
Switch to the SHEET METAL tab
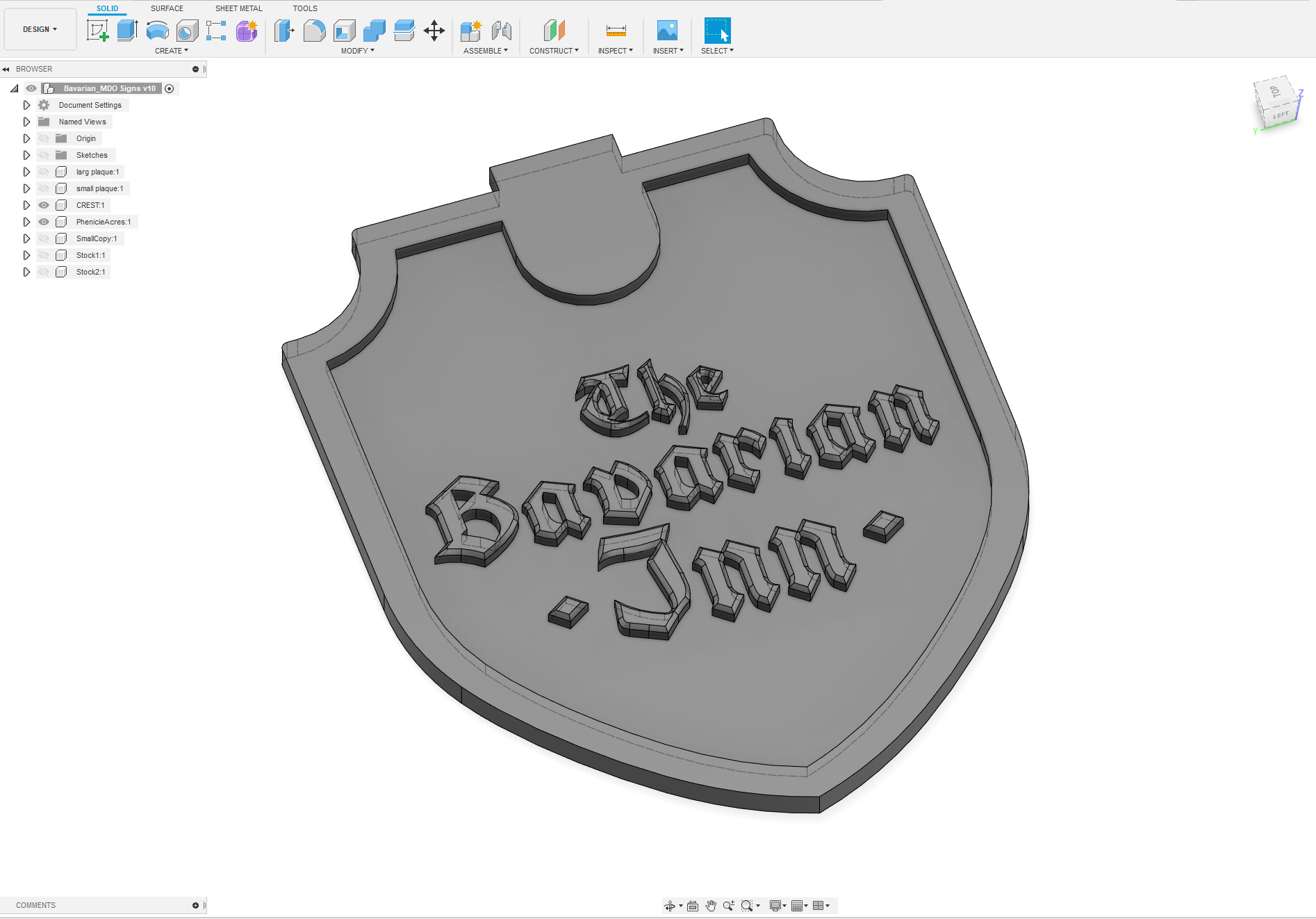tap(238, 8)
